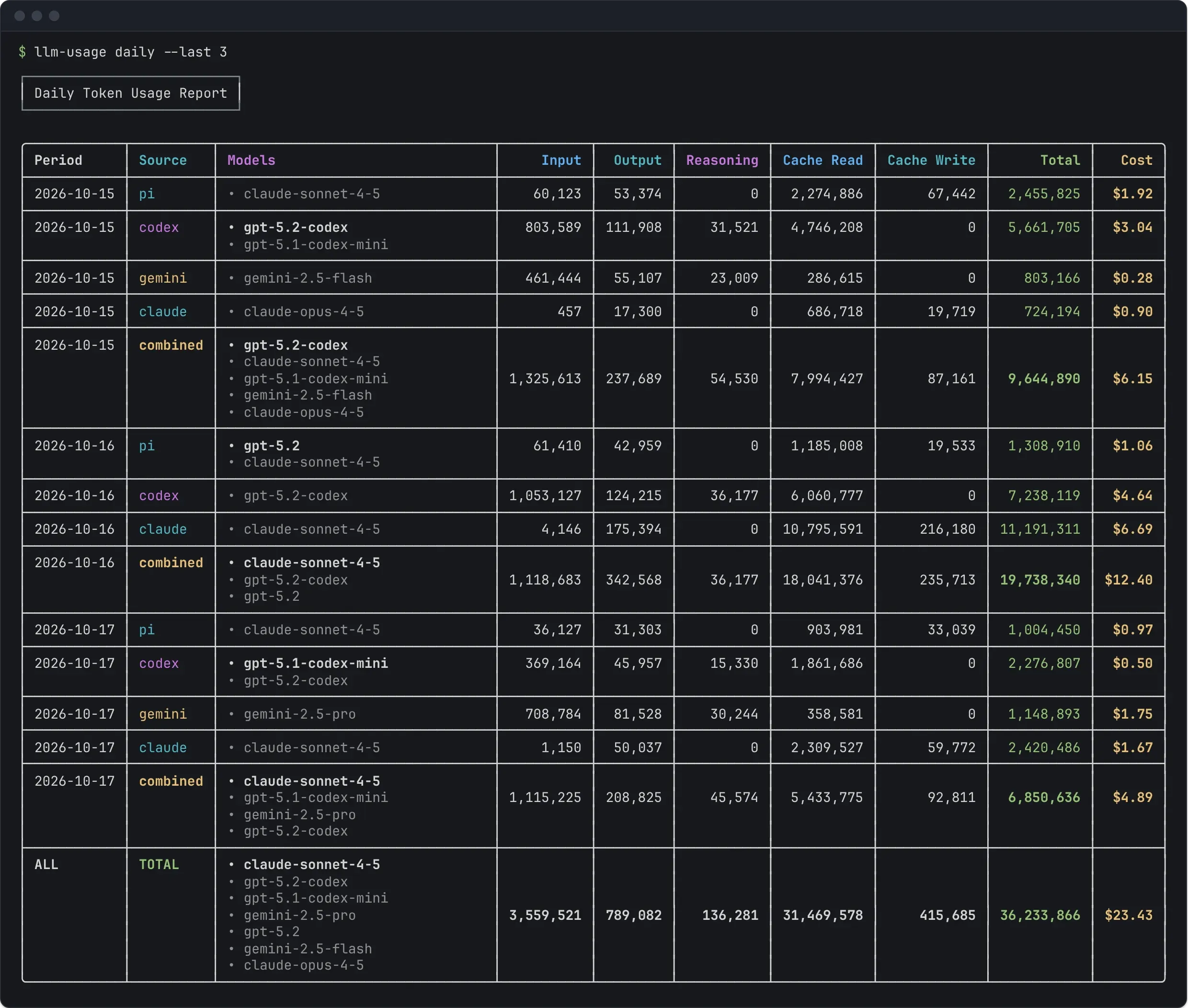Click the combined total '19,738,340'
Viewport: 1188px width, 1008px height.
[x=1040, y=580]
